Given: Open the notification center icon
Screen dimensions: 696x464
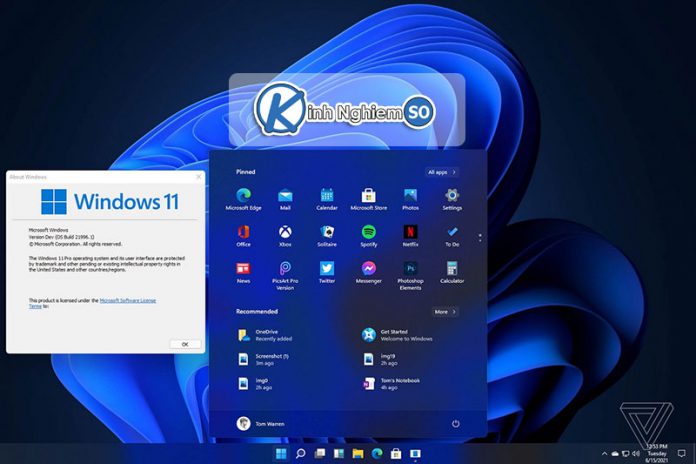Looking at the screenshot, I should 682,453.
